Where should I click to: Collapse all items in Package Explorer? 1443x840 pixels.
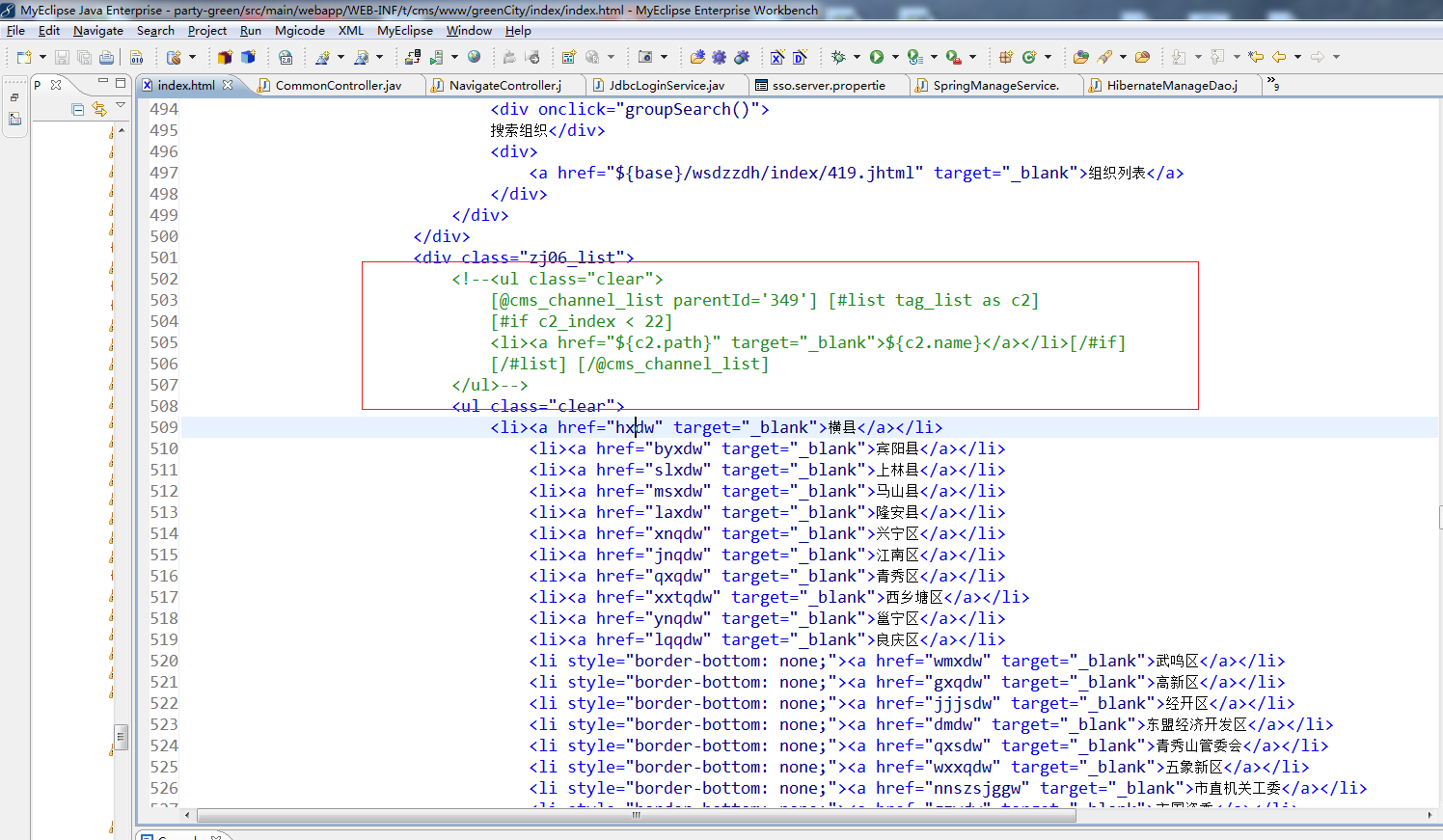tap(77, 109)
